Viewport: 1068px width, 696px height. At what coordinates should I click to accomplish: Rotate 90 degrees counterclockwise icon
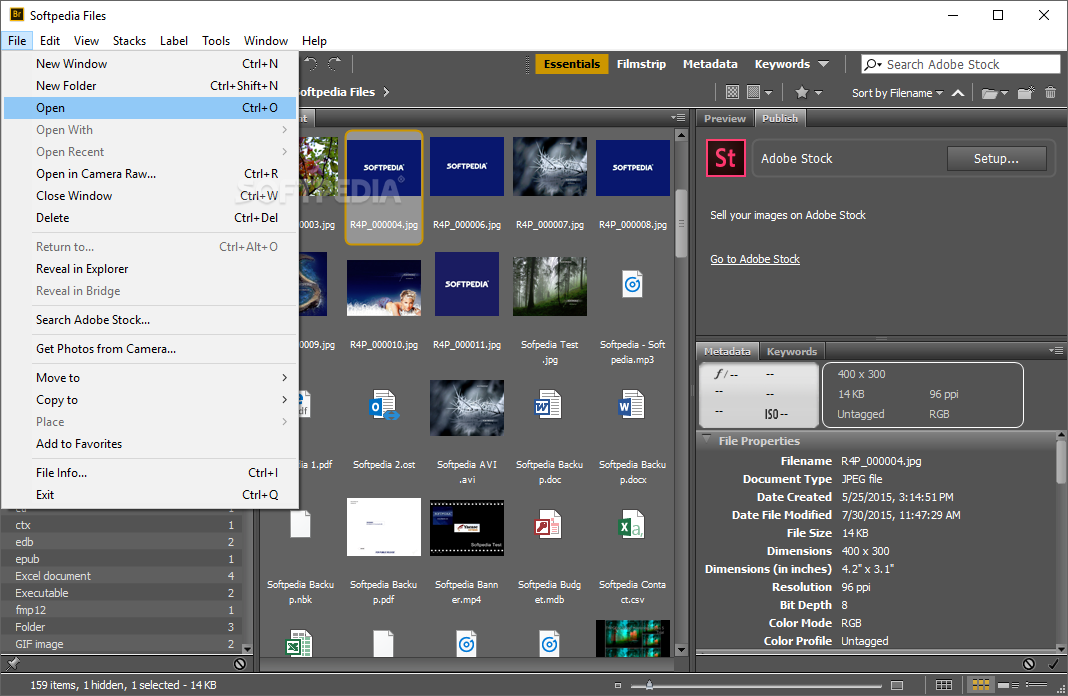coord(311,64)
